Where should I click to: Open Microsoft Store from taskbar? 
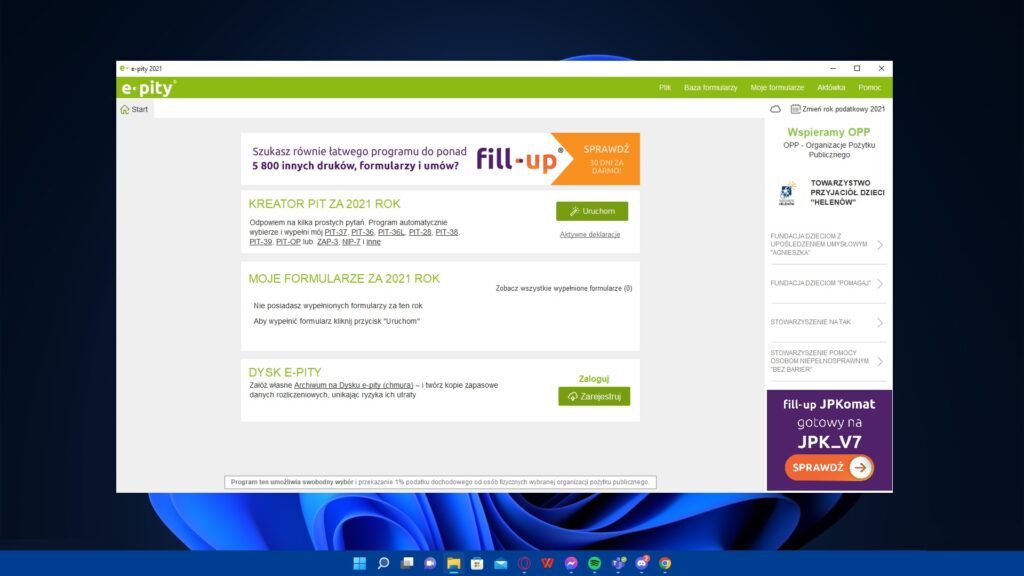477,563
